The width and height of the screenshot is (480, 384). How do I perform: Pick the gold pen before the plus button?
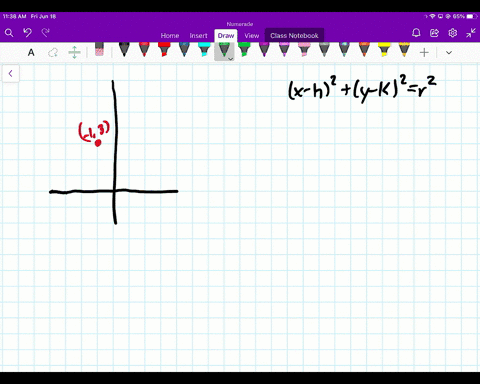(x=404, y=49)
